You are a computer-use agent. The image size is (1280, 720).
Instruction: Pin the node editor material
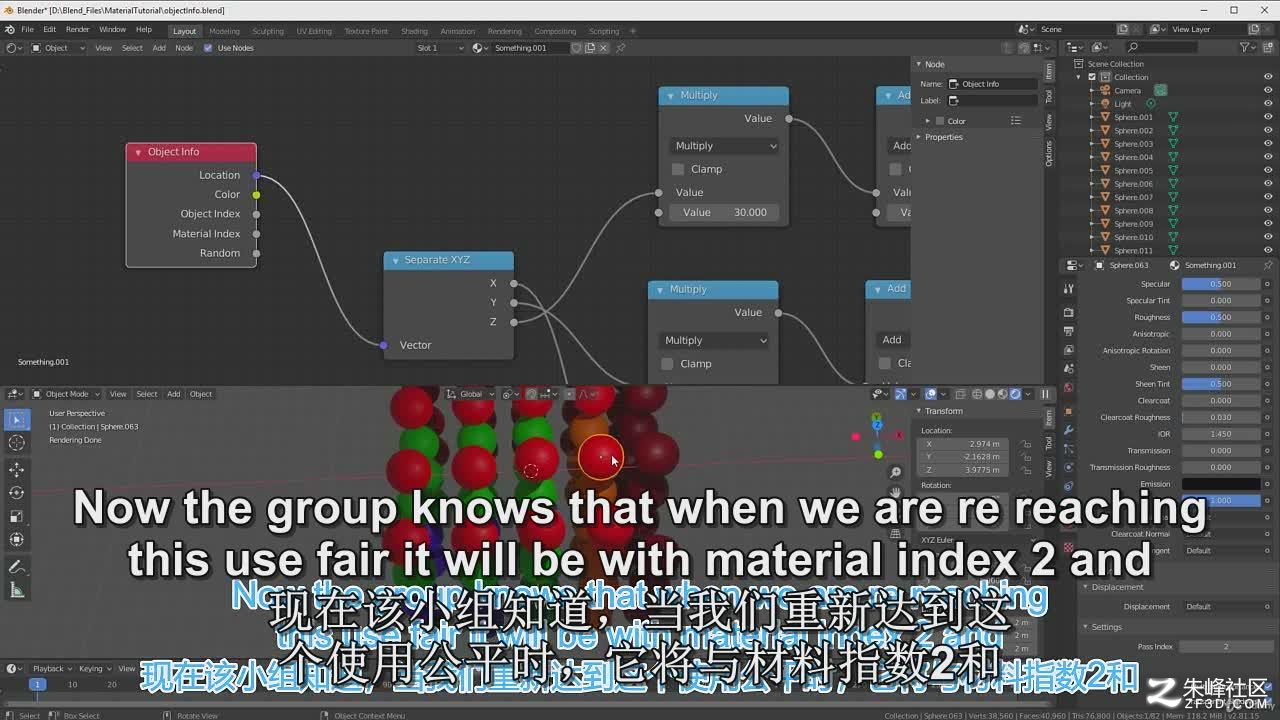click(x=620, y=48)
